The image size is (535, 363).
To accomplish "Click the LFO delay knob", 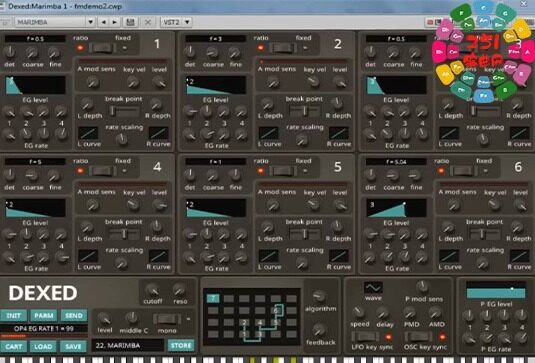I will (x=383, y=312).
